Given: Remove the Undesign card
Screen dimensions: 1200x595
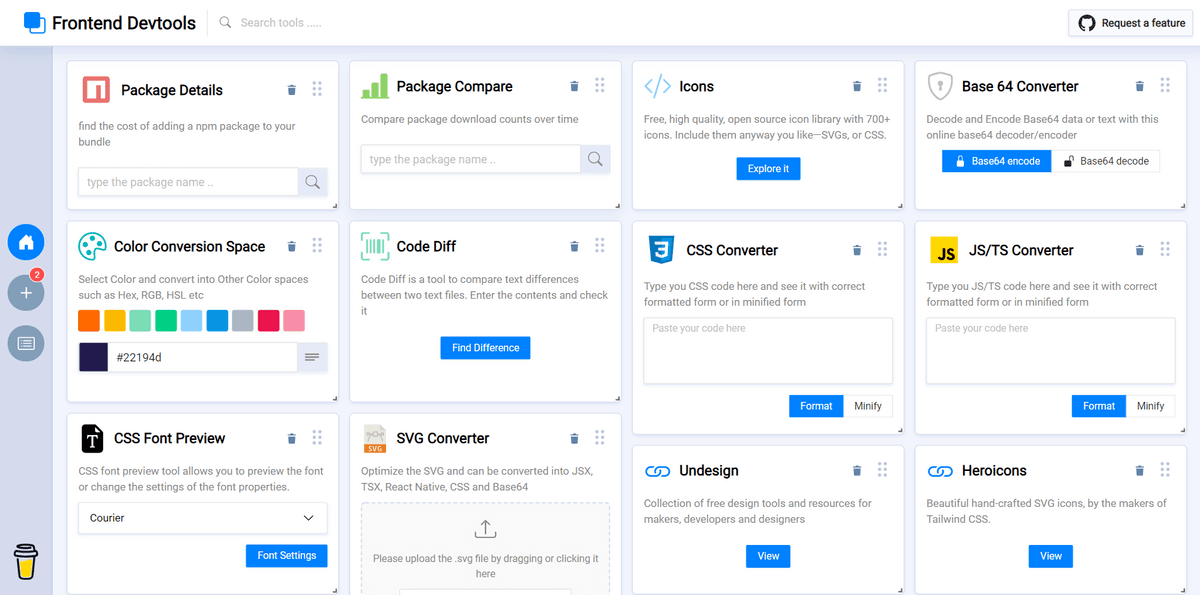Looking at the screenshot, I should point(857,471).
